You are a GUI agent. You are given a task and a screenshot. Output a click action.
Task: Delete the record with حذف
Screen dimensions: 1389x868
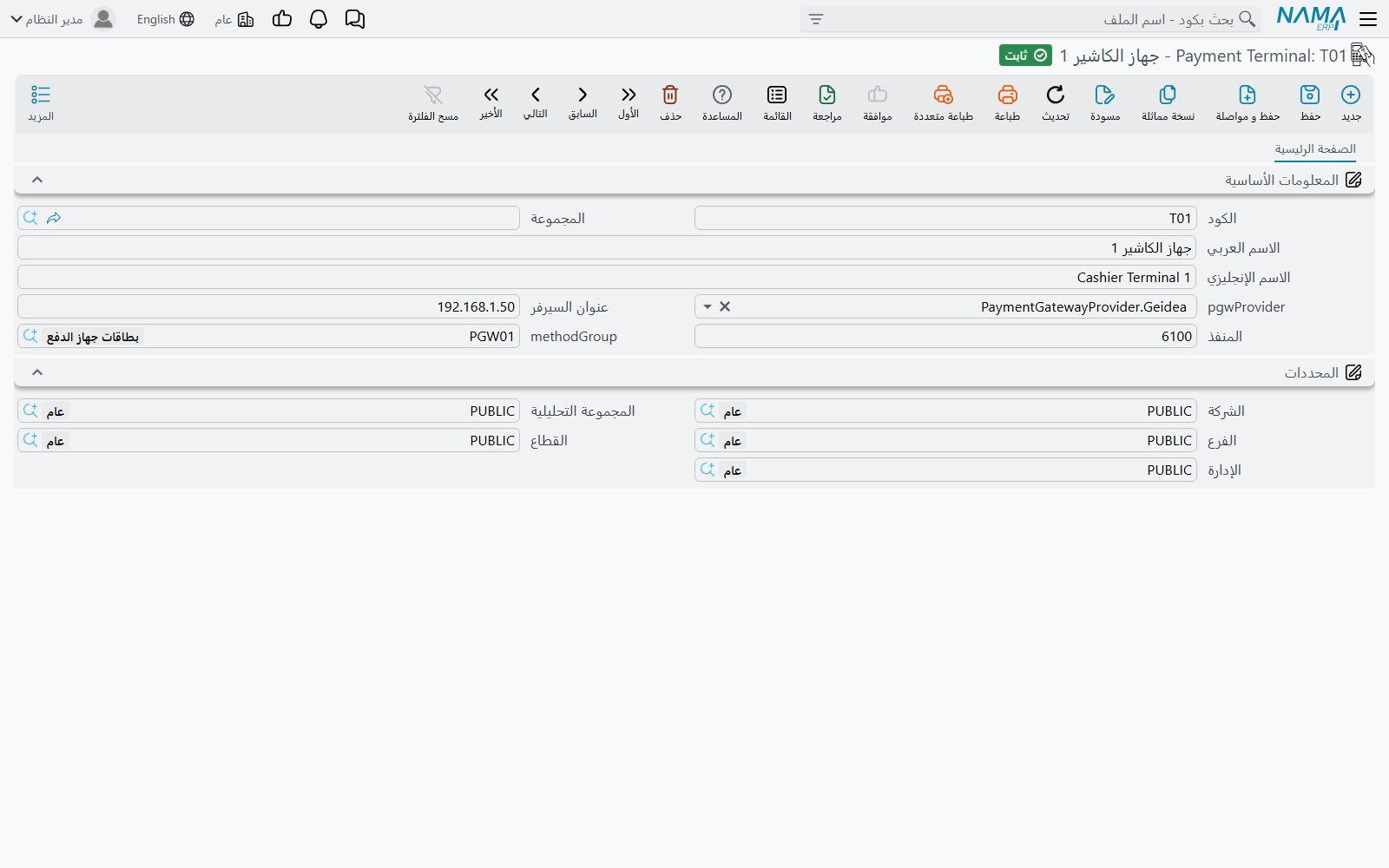[670, 102]
